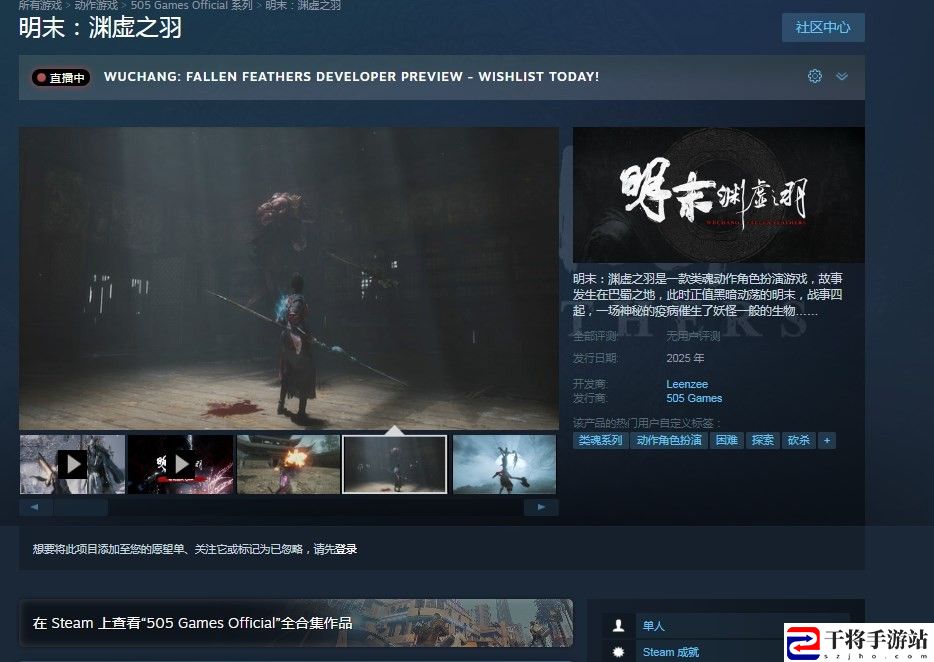Click the thumbnail strip scrollbar handle
The width and height of the screenshot is (934, 662).
(81, 507)
